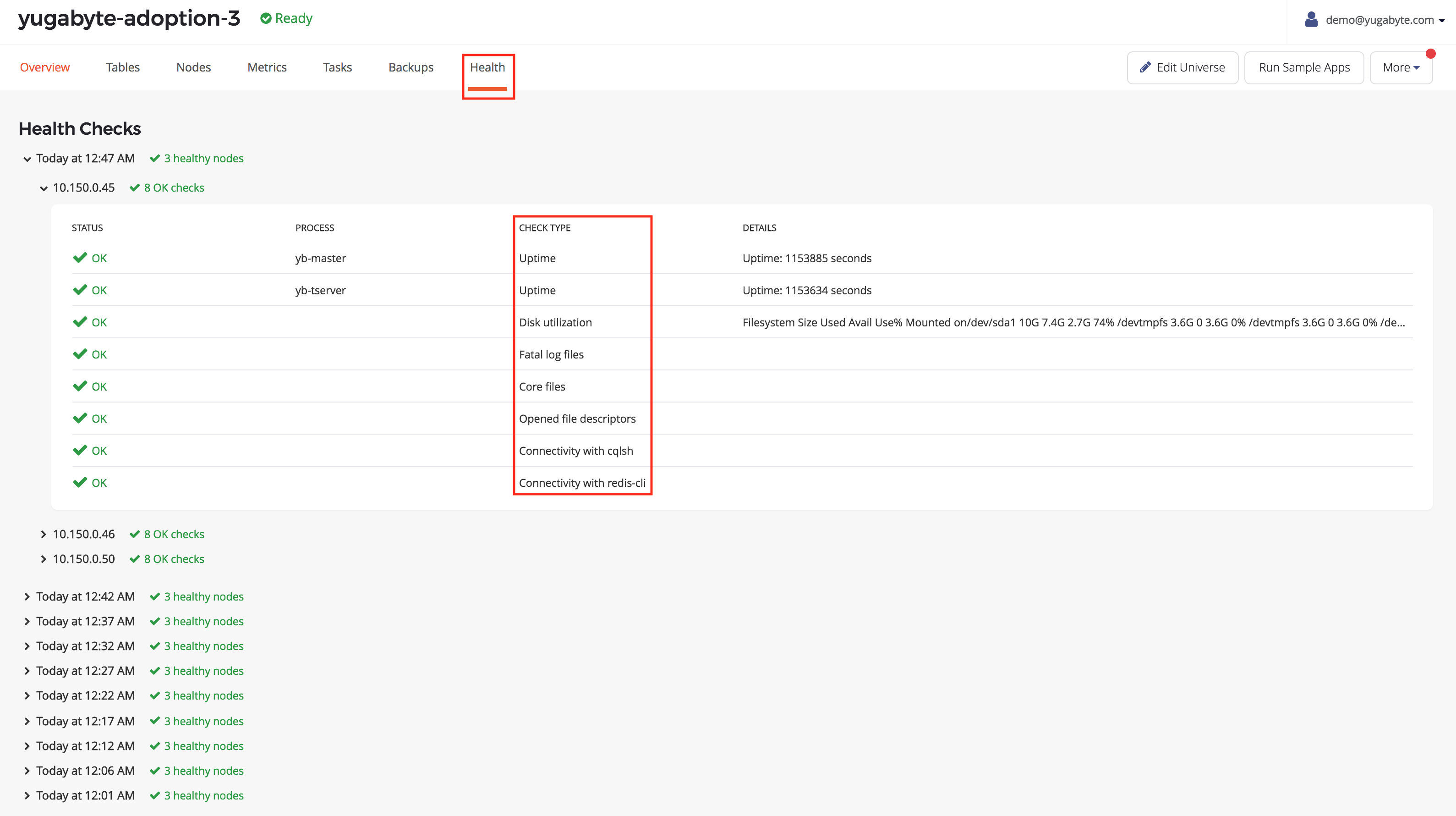Click checkmark icon in Disk utilization row
The width and height of the screenshot is (1456, 816).
click(x=80, y=322)
